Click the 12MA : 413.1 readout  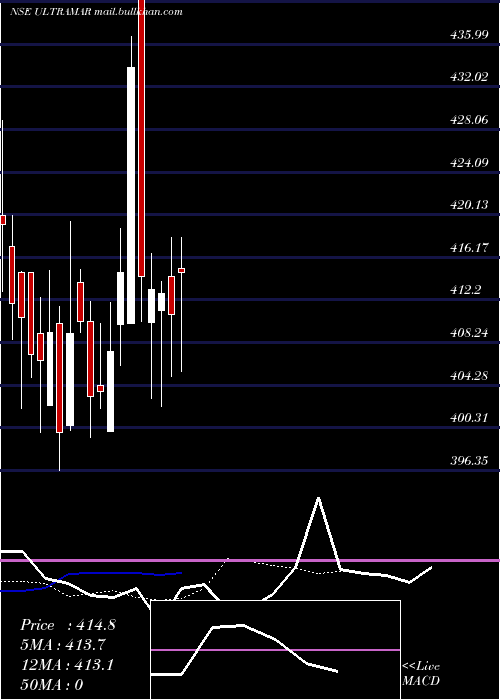(x=67, y=665)
